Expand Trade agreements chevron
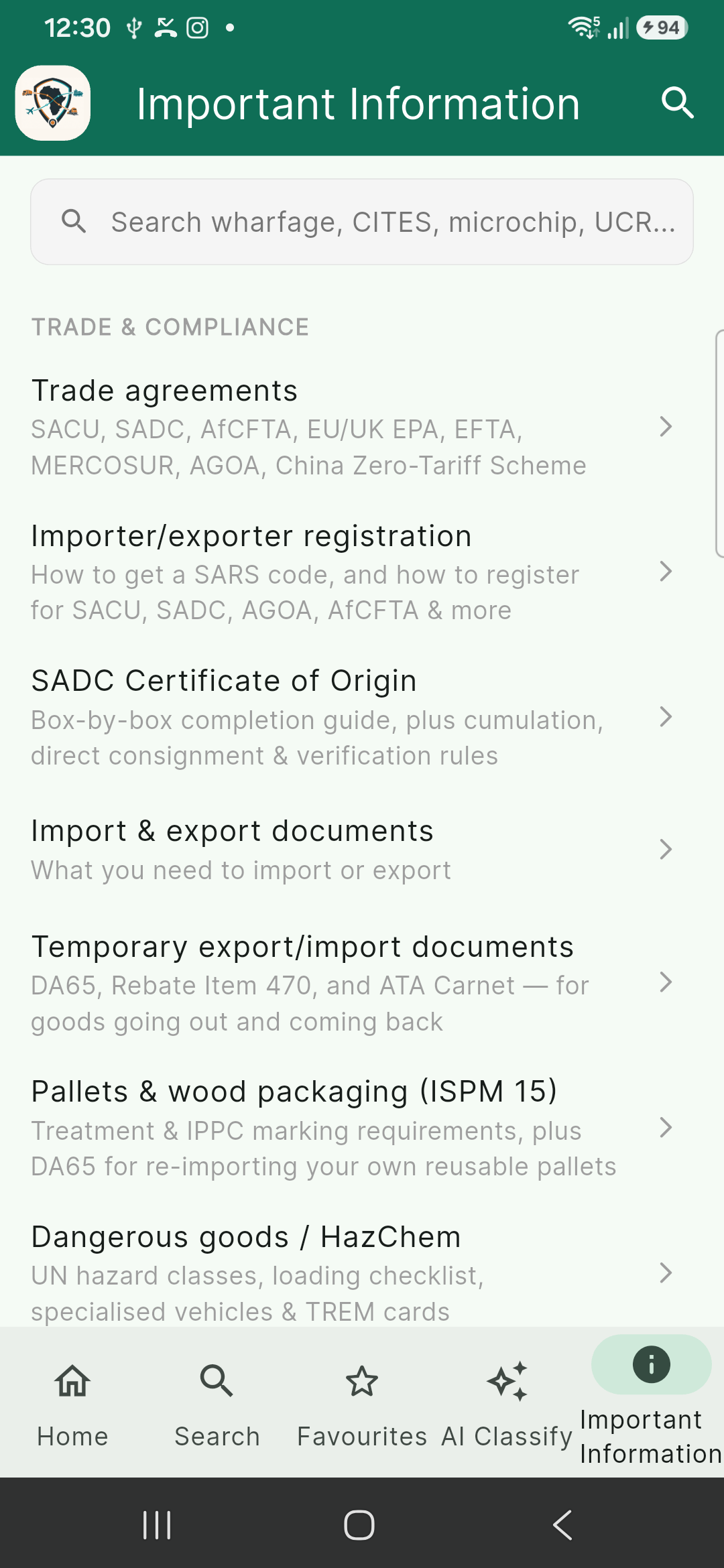This screenshot has width=724, height=1568. click(666, 426)
